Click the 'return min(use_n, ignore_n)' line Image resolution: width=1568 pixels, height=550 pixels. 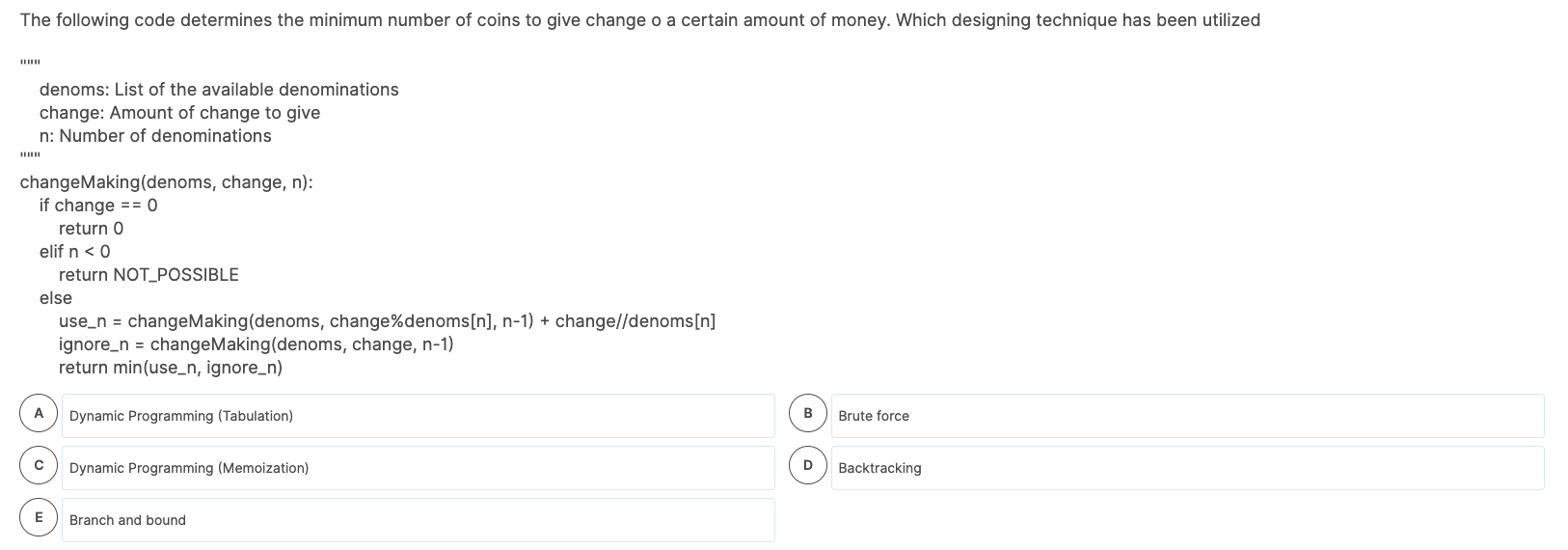pos(171,368)
